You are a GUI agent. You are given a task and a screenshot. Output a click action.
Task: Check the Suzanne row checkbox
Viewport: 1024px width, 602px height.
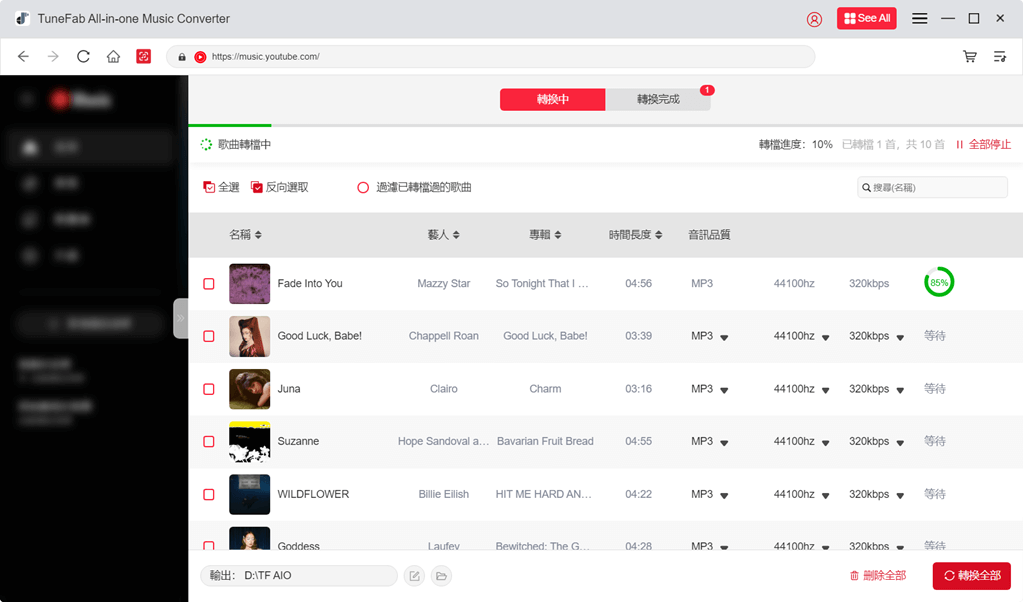(209, 442)
